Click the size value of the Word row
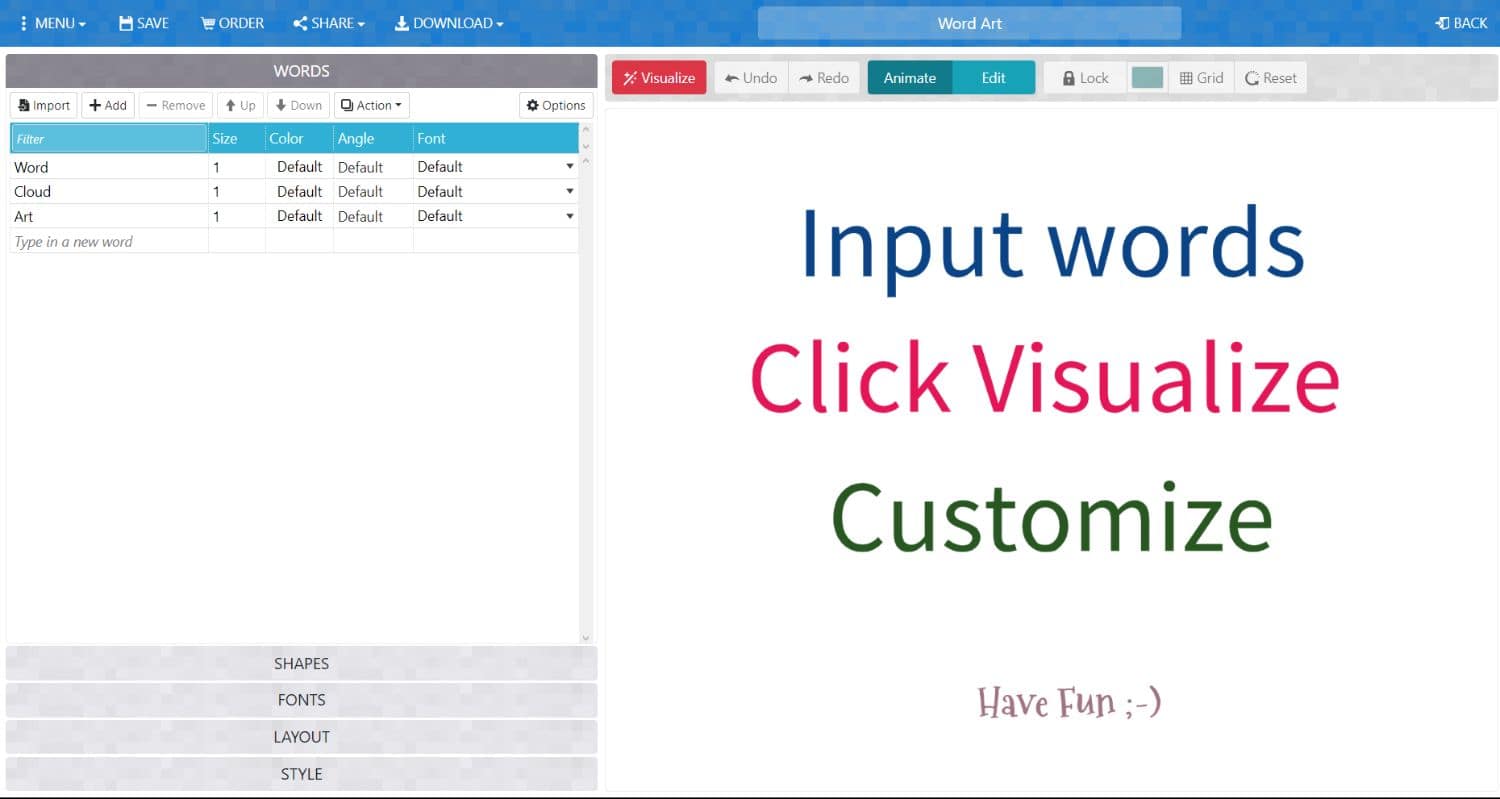This screenshot has width=1500, height=799. point(236,167)
